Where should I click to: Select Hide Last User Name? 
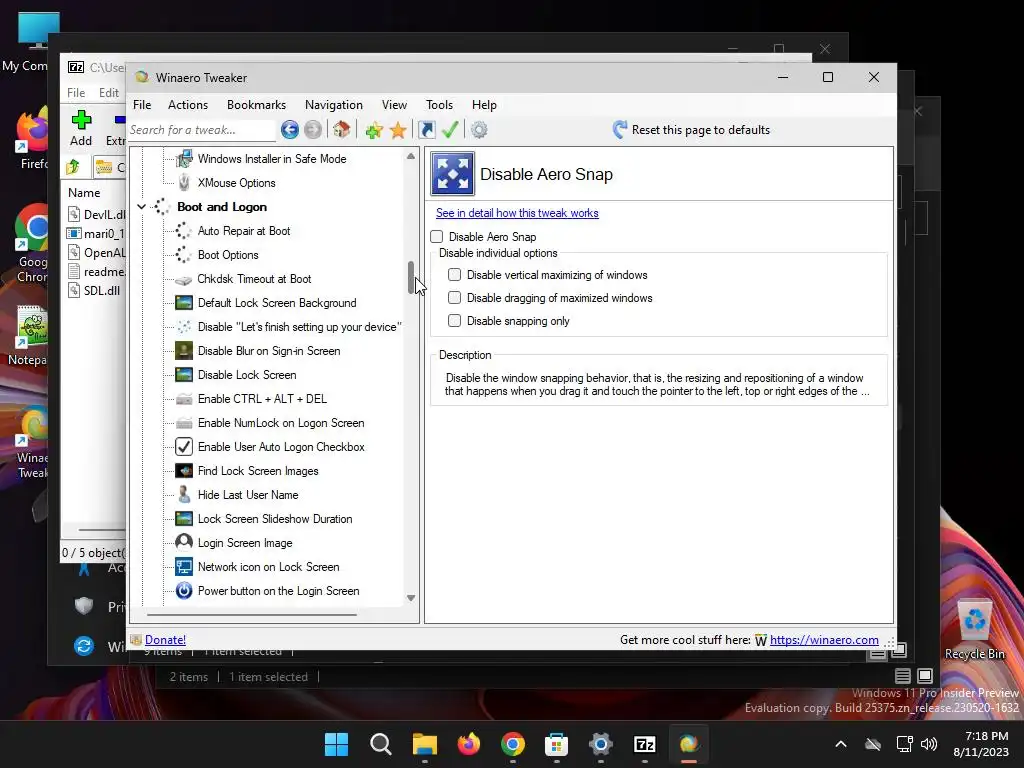point(248,495)
